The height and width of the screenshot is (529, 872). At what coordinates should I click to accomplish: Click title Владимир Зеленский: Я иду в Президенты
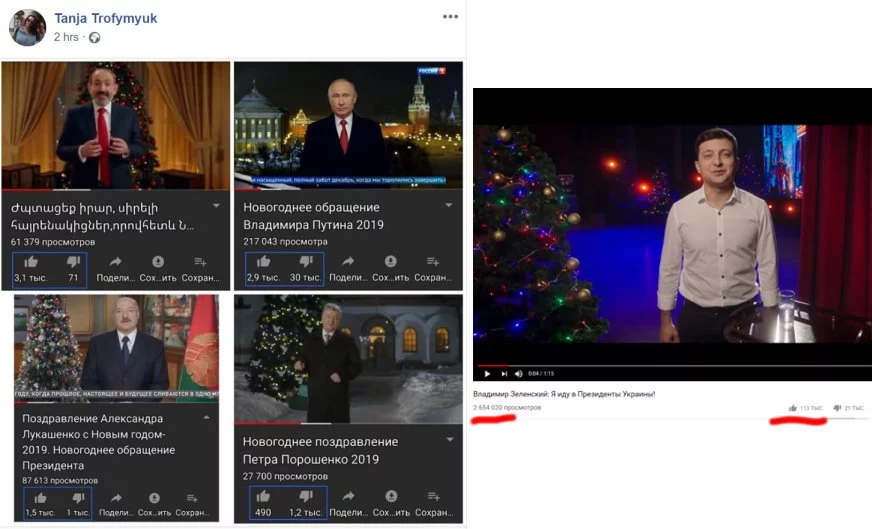(564, 394)
